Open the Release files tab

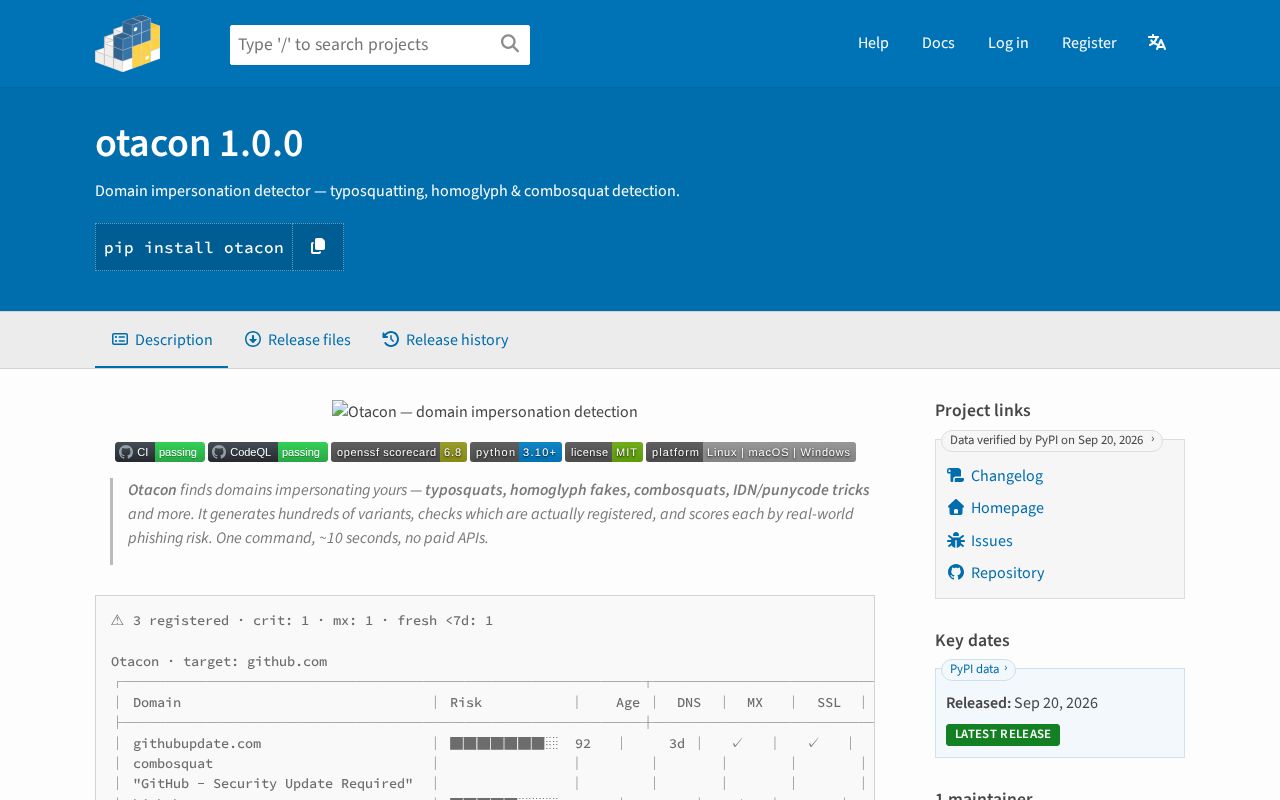point(298,340)
